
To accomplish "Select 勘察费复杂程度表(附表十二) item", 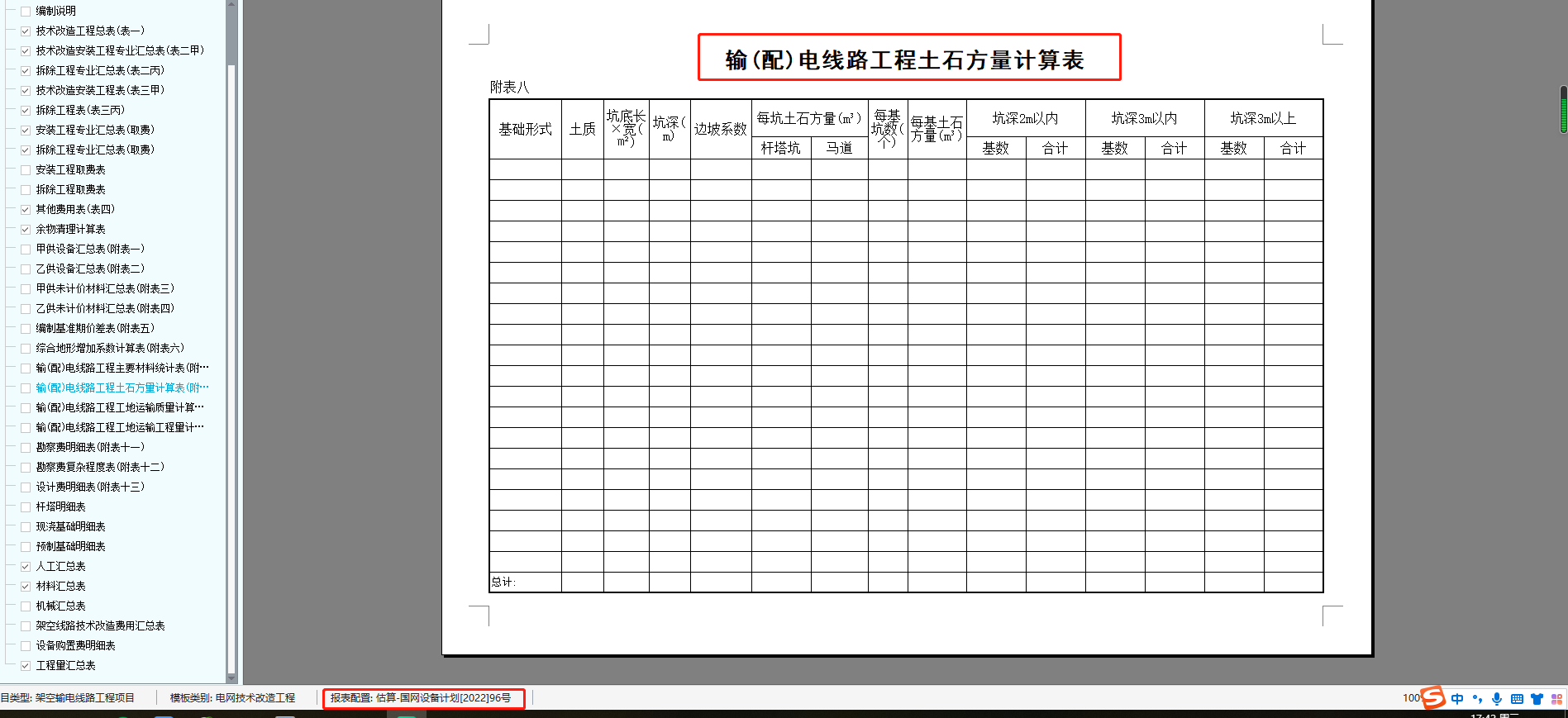I will tap(100, 467).
